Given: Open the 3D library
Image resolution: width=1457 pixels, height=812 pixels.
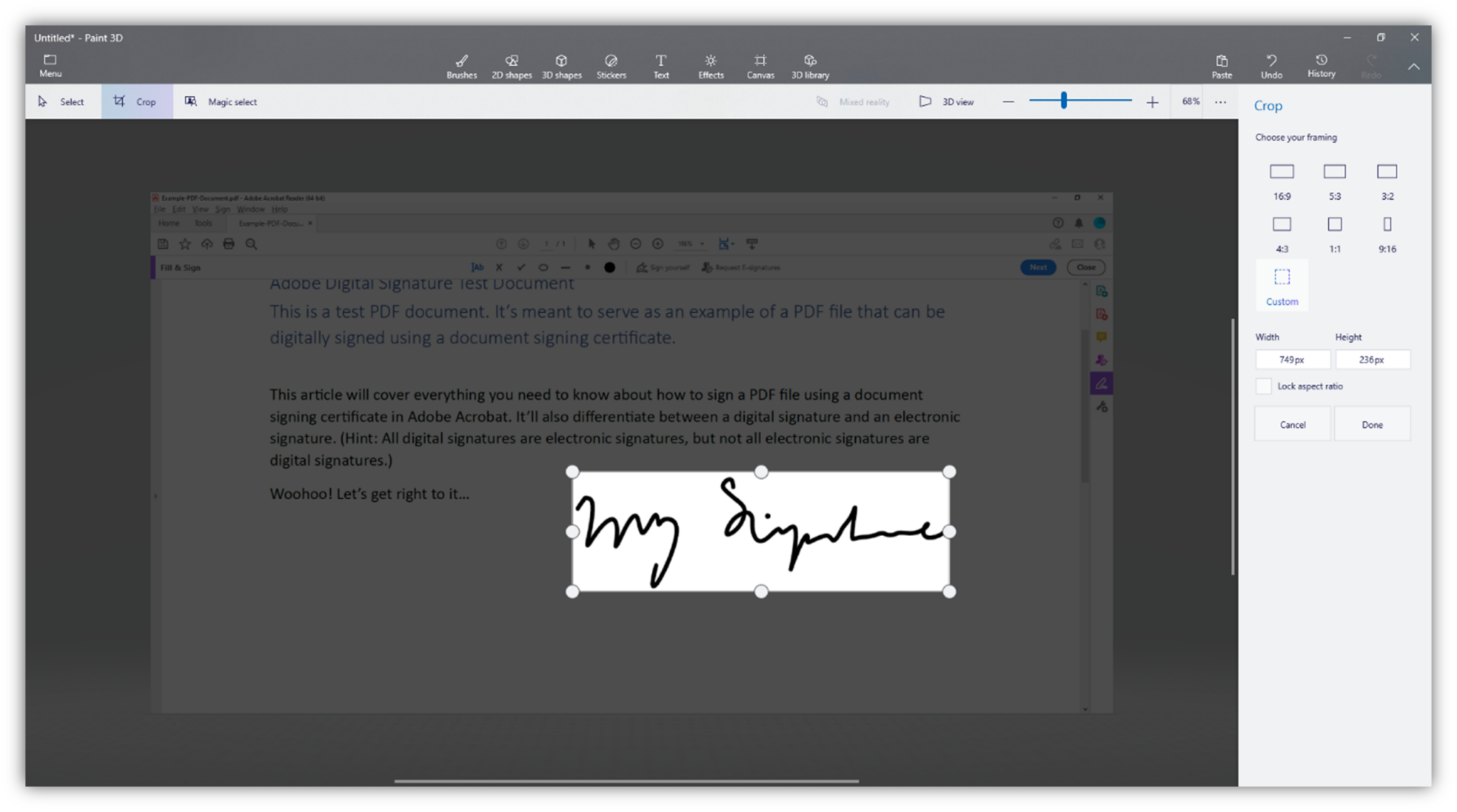Looking at the screenshot, I should tap(810, 65).
